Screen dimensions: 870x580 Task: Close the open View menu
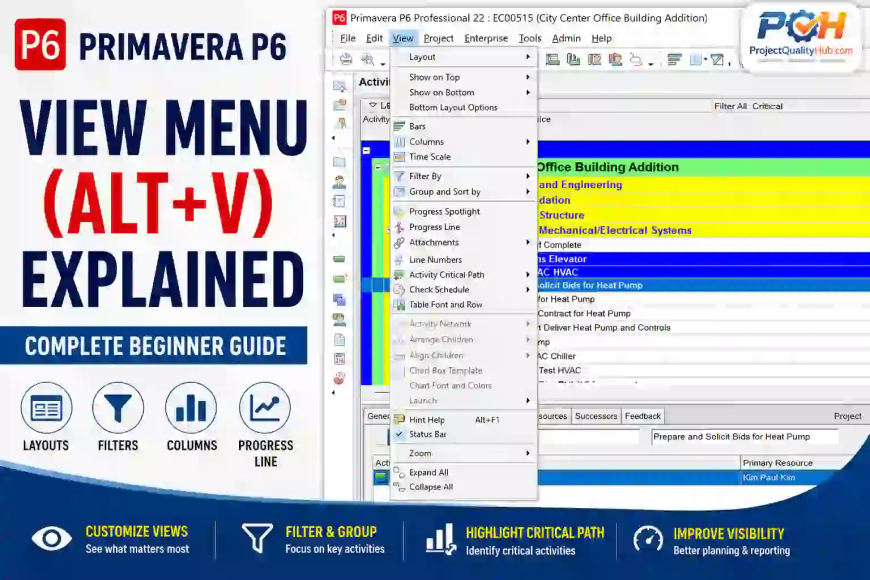(403, 38)
